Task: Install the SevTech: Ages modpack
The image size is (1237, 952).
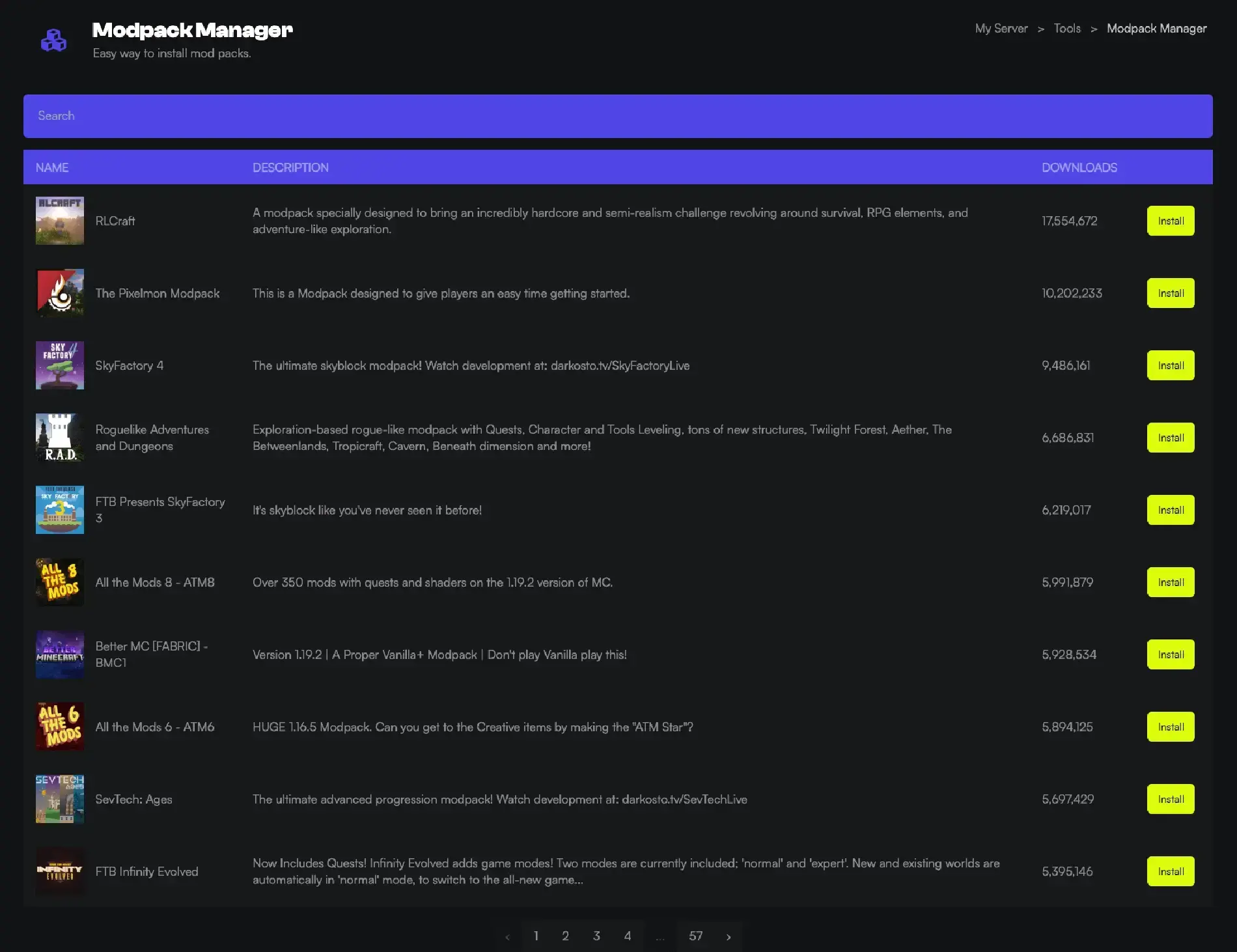Action: (1170, 799)
